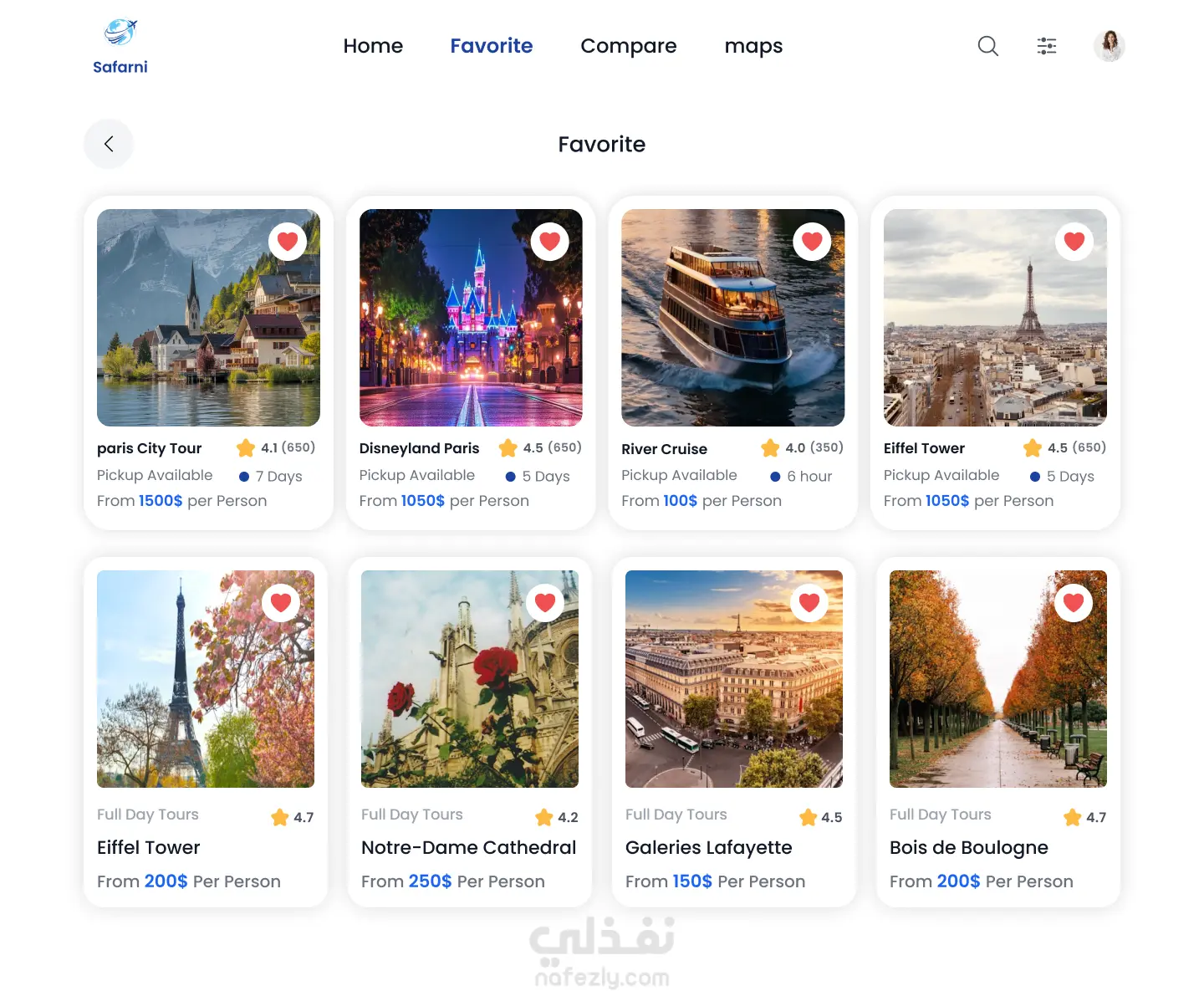The width and height of the screenshot is (1204, 991).
Task: Click the star icon on Disneyland Paris card
Action: pyautogui.click(x=508, y=448)
